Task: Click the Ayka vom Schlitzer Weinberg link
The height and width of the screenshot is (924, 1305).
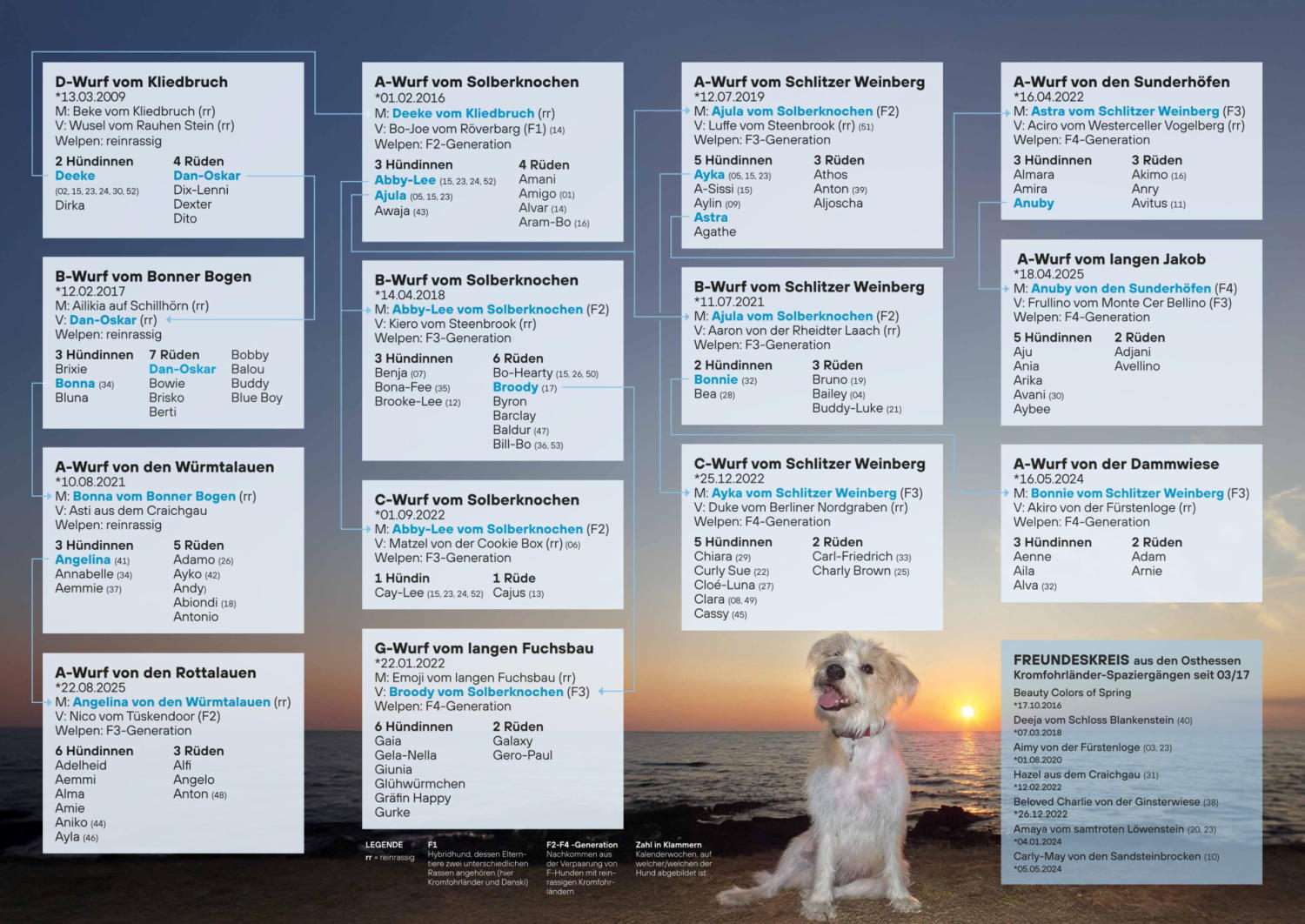Action: coord(804,493)
